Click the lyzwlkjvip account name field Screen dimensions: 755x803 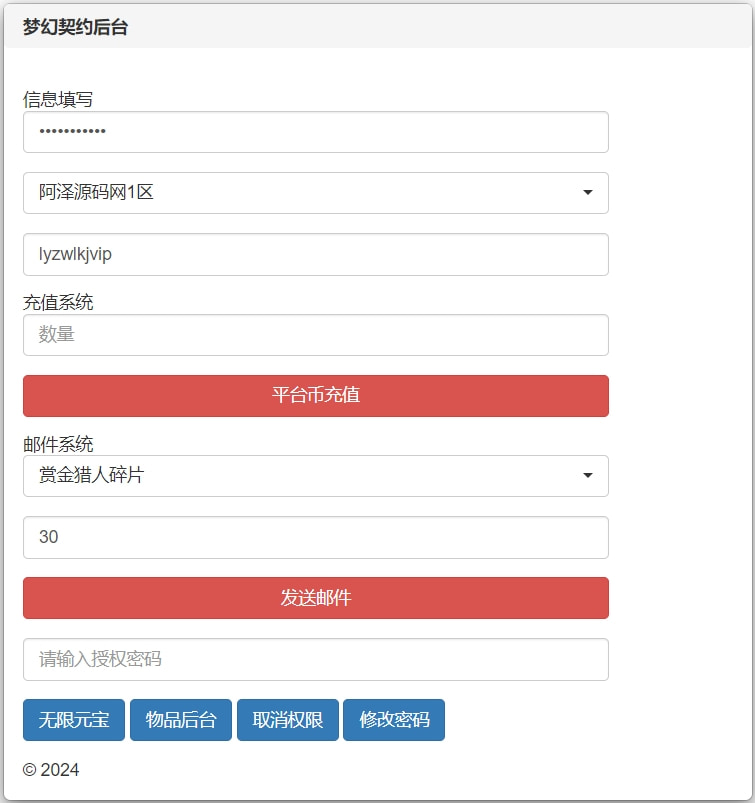[x=315, y=254]
